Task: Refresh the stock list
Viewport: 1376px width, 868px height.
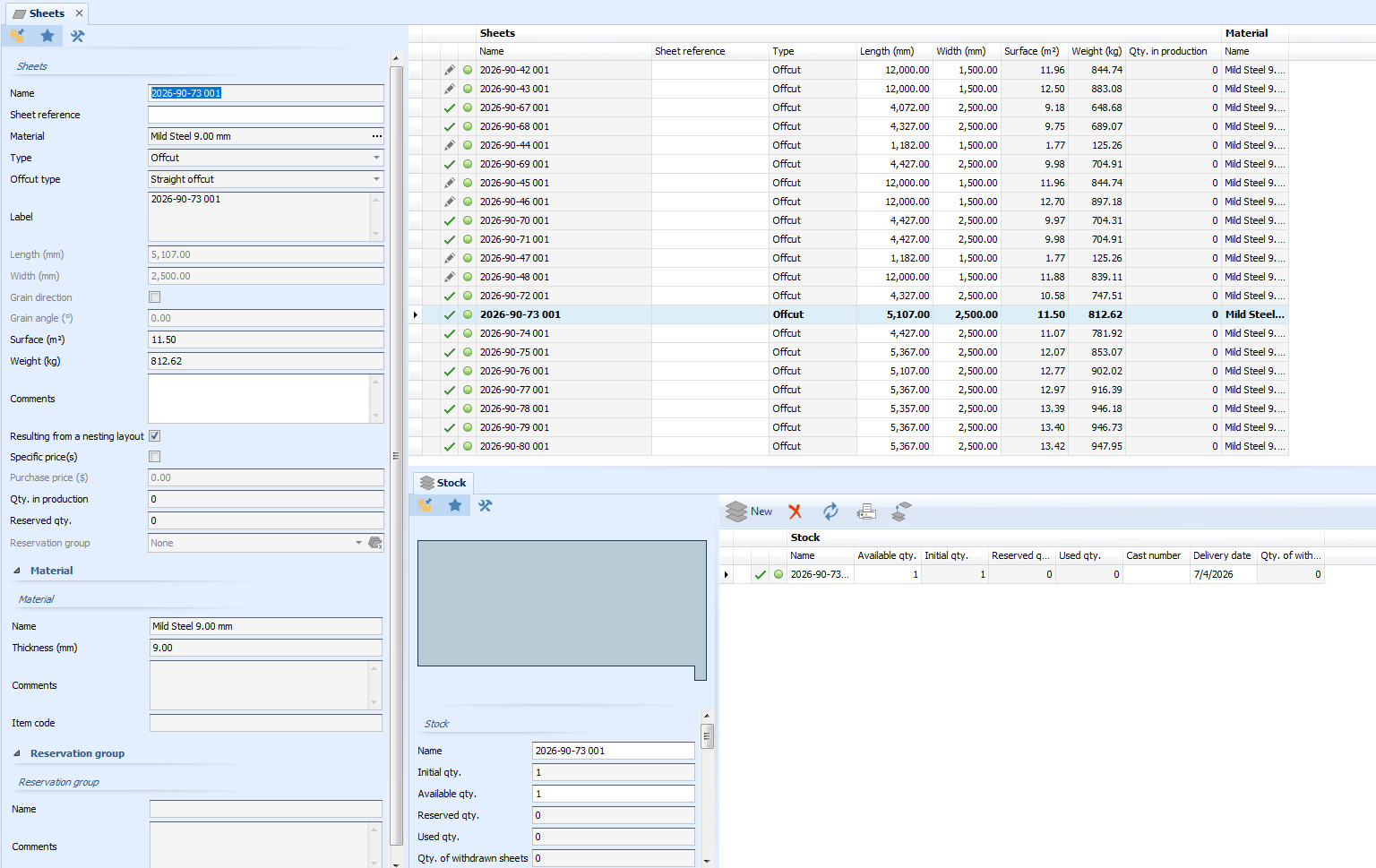Action: point(830,511)
